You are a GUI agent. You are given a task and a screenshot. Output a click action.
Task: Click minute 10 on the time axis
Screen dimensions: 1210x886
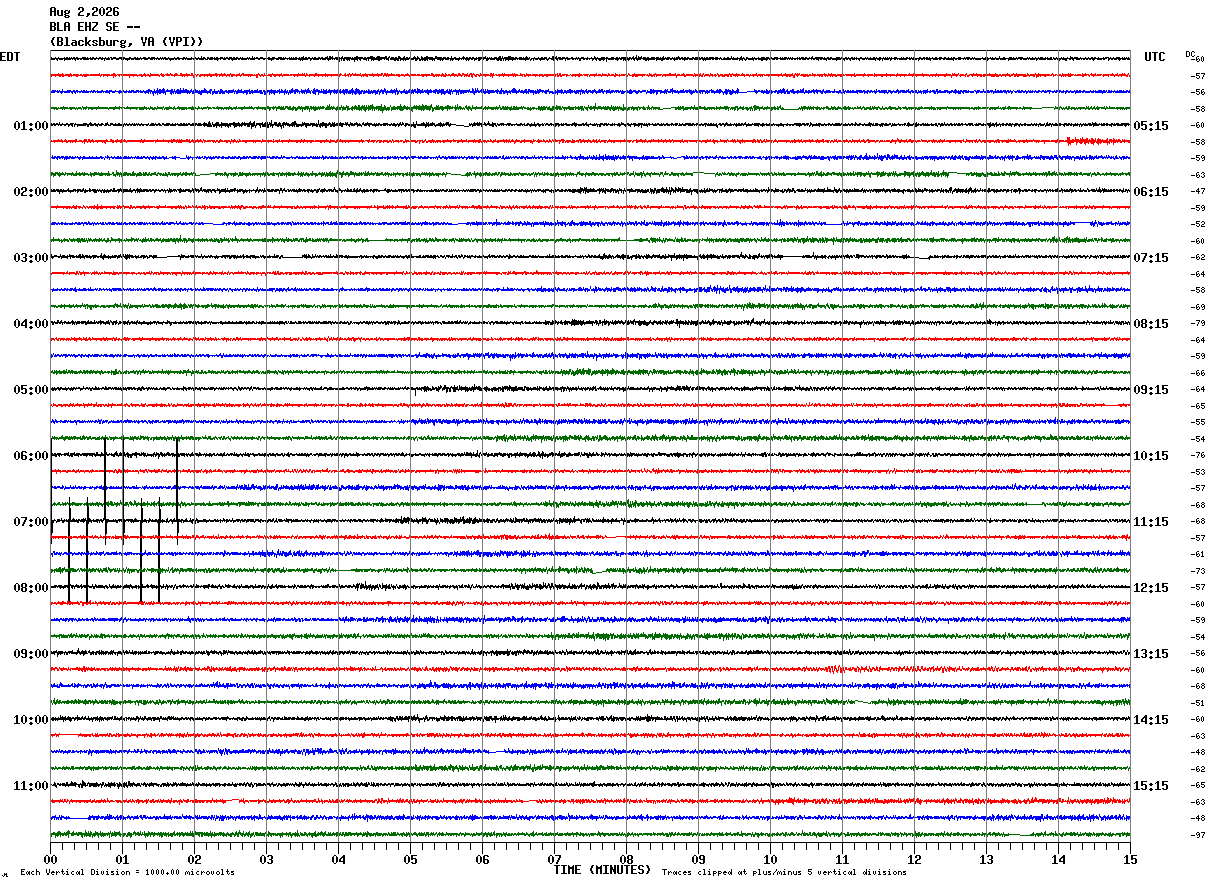coord(770,860)
